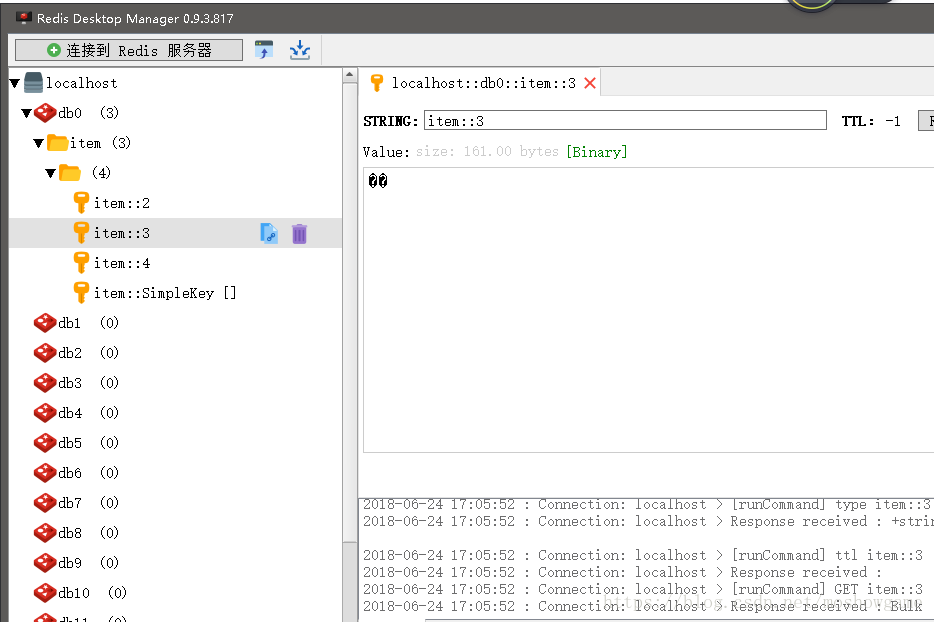Delete item::3 using the trash icon
934x622 pixels.
[299, 234]
